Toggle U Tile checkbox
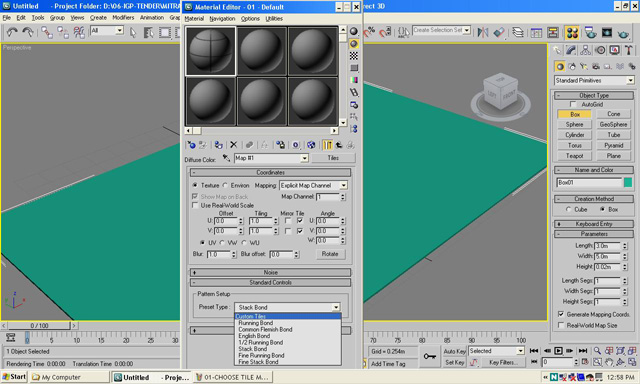The image size is (640, 384). pyautogui.click(x=300, y=221)
